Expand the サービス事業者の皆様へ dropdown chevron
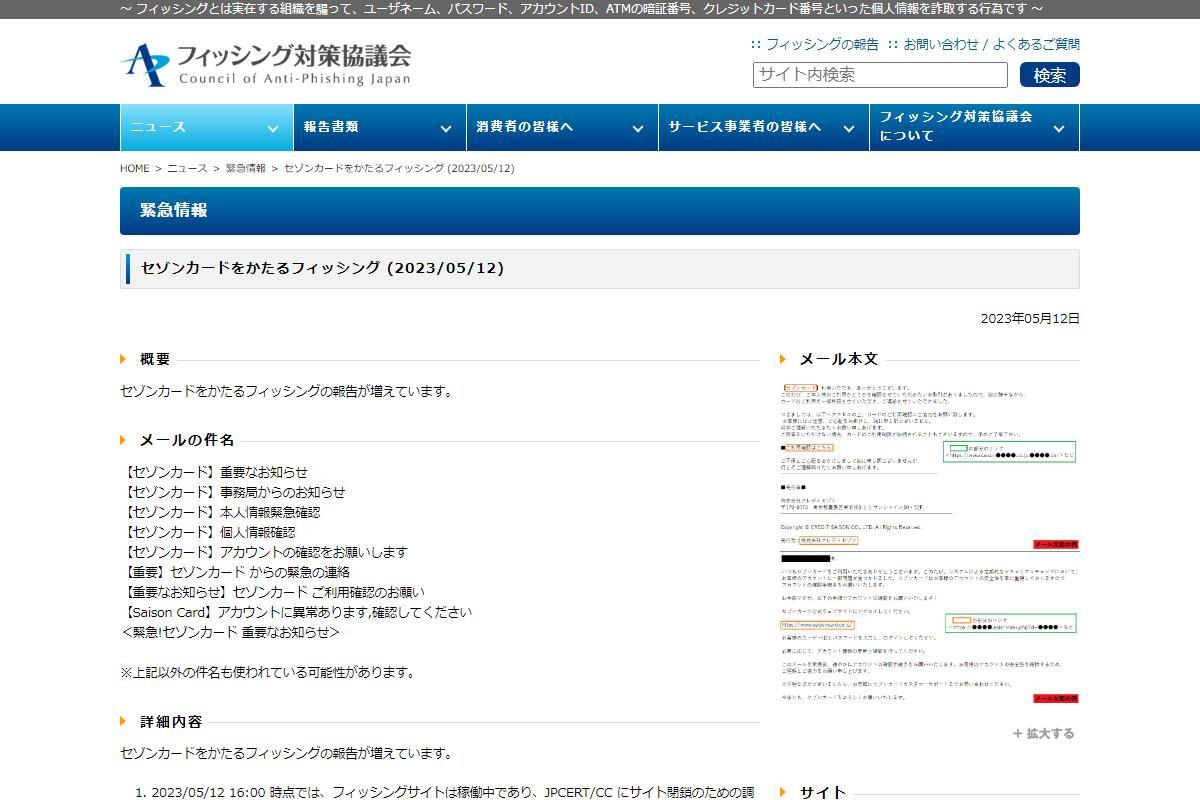The width and height of the screenshot is (1200, 800). coord(849,128)
